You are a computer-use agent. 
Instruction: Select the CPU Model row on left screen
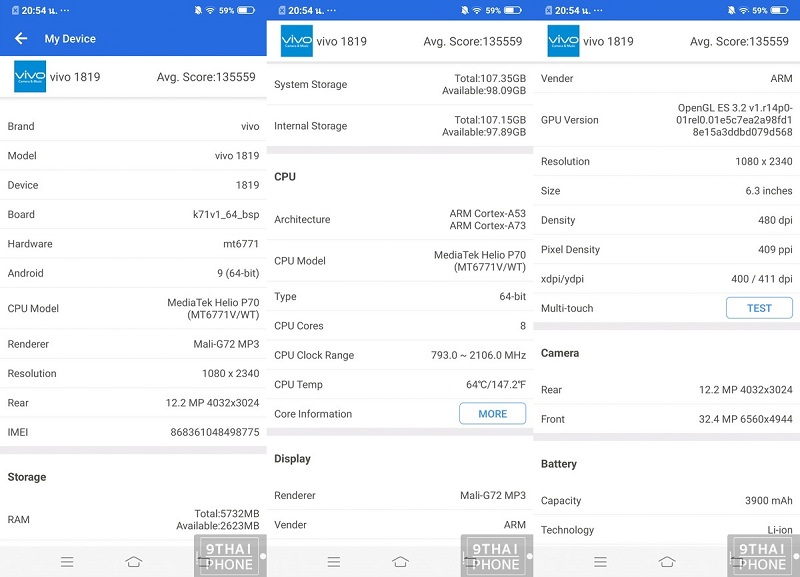tap(133, 309)
